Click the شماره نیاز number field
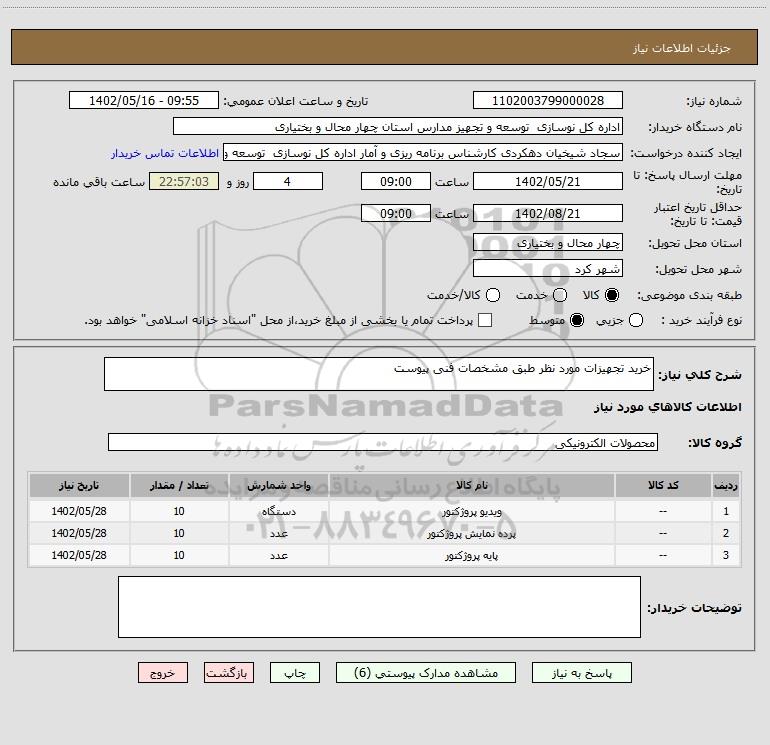Image resolution: width=770 pixels, height=745 pixels. 548,101
